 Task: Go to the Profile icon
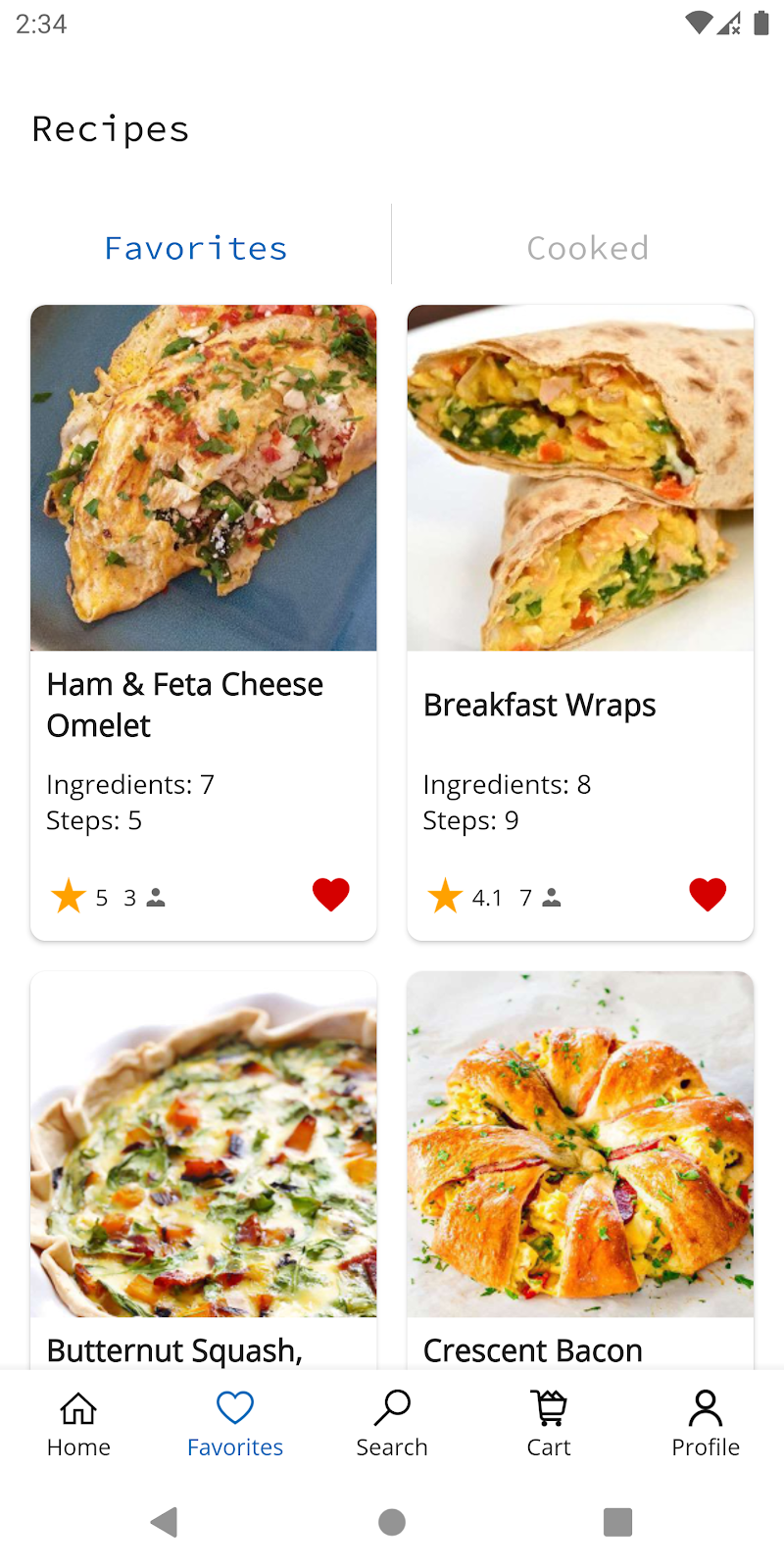(x=706, y=1409)
